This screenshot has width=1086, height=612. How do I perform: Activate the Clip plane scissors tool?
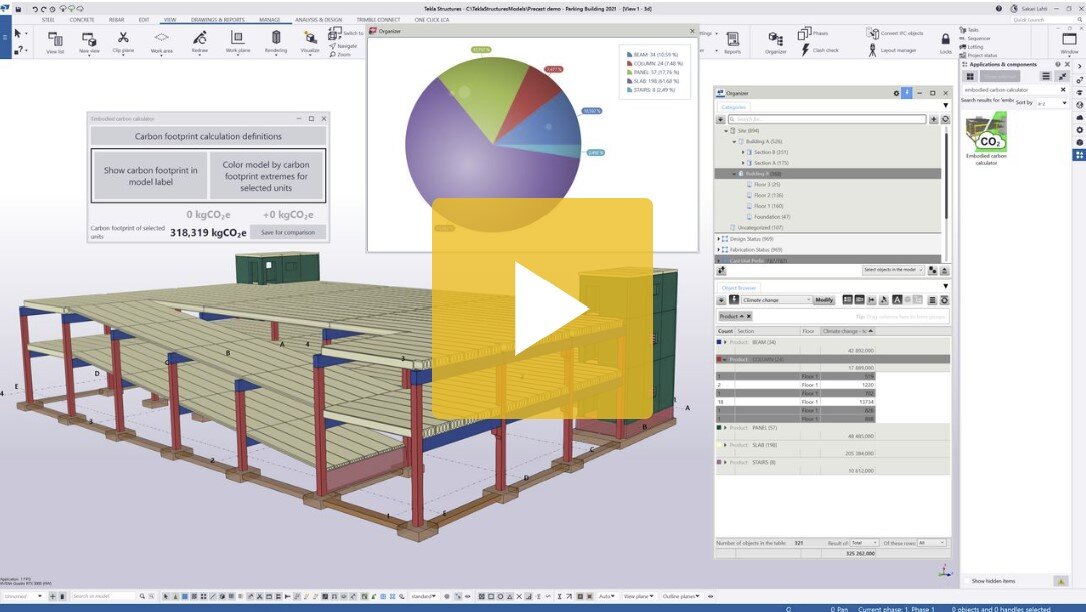coord(123,42)
